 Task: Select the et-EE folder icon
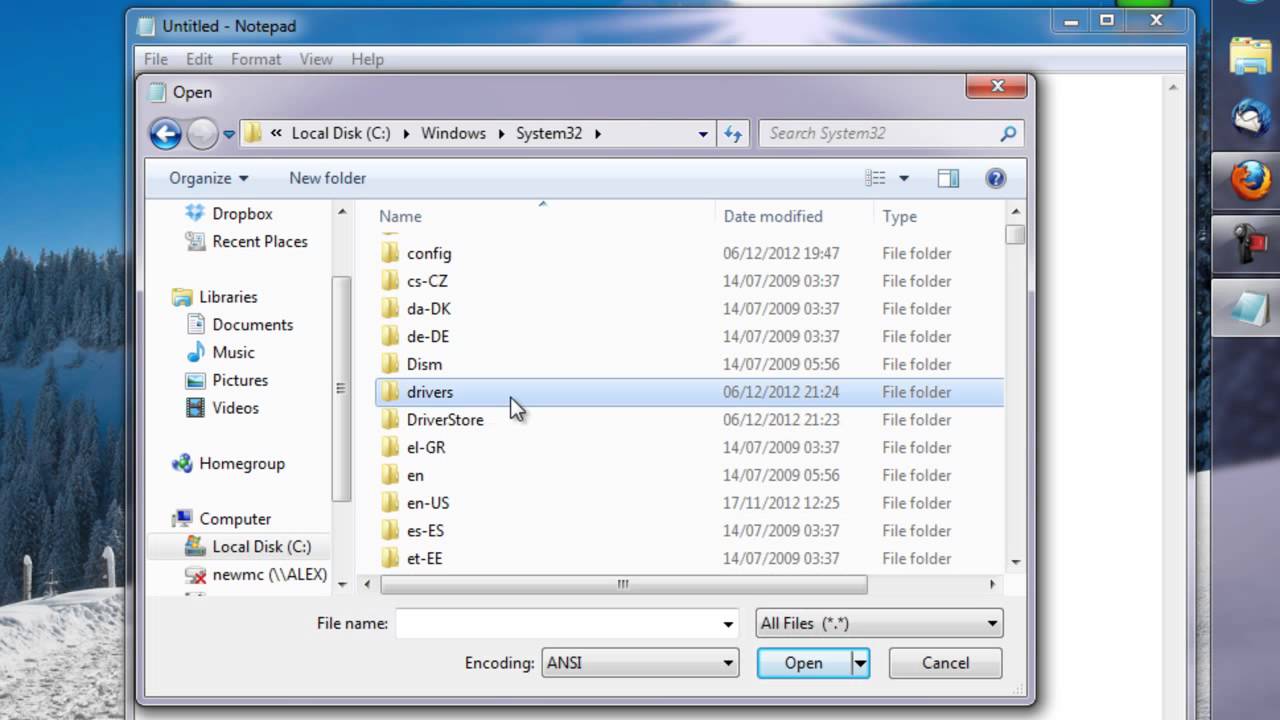(x=390, y=558)
